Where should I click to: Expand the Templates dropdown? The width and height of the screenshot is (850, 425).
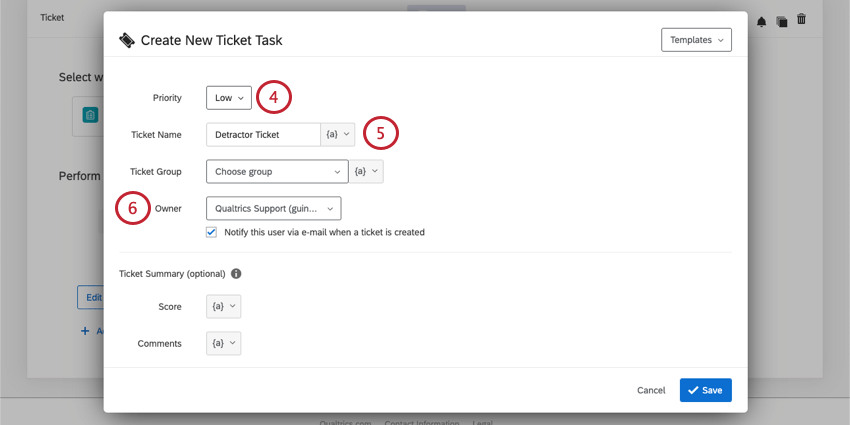click(696, 40)
